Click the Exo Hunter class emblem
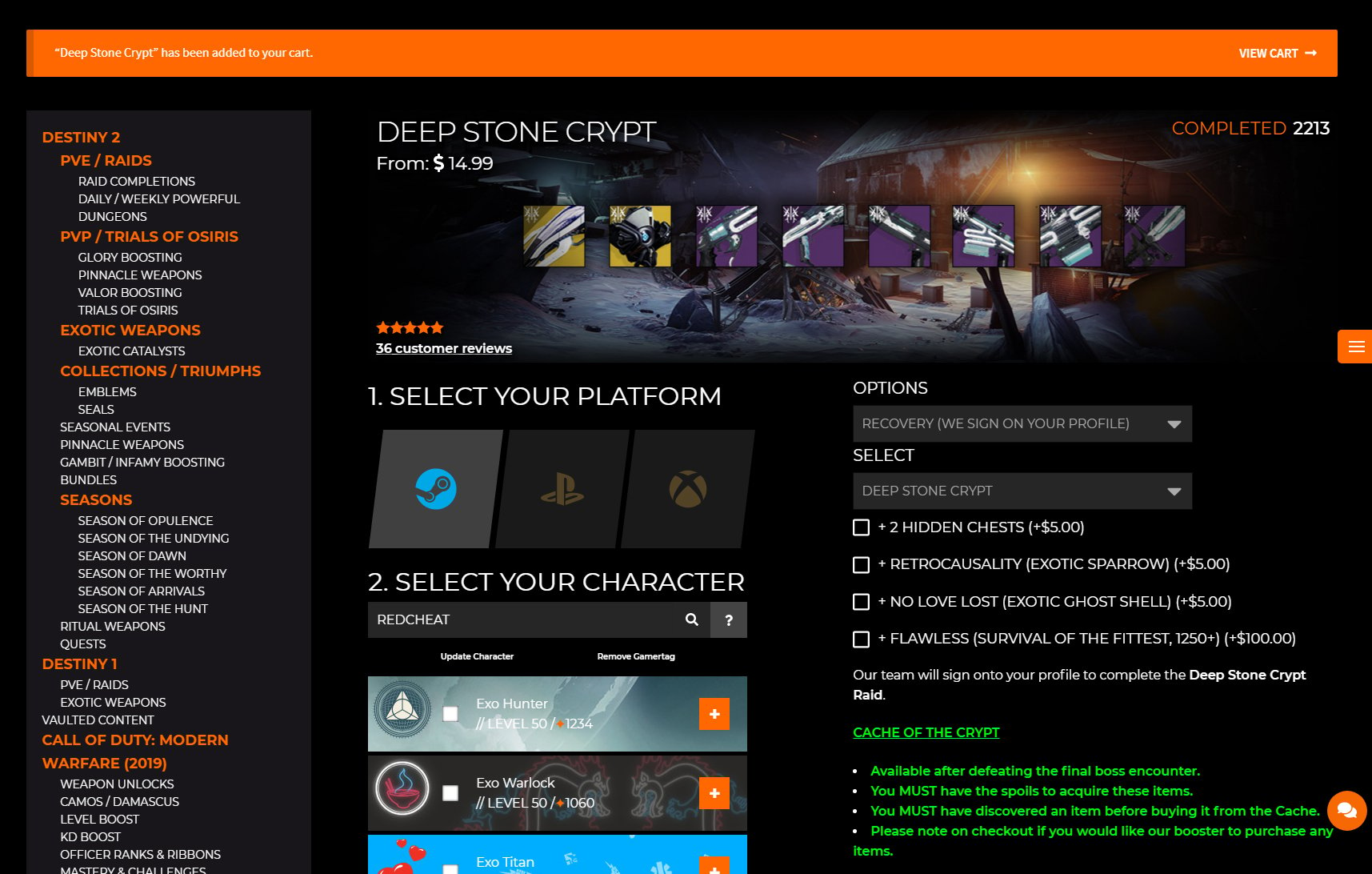Image resolution: width=1372 pixels, height=874 pixels. [403, 709]
